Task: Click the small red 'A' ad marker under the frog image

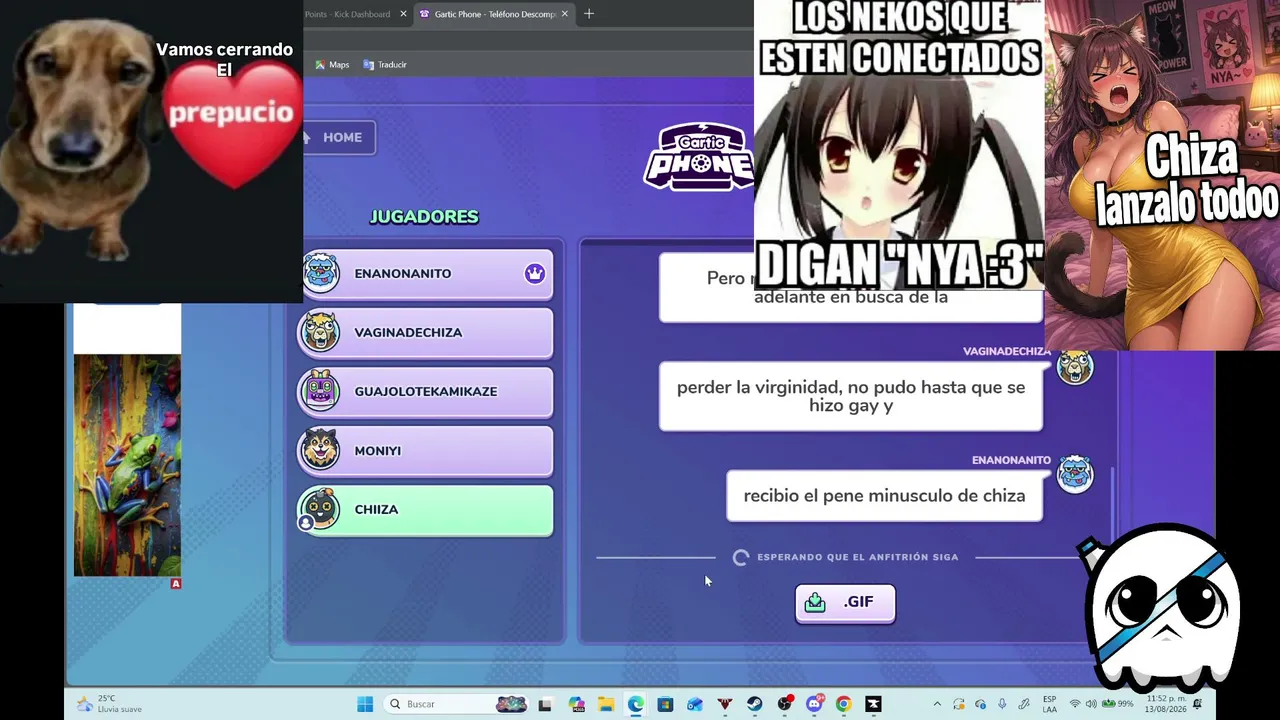Action: (176, 583)
